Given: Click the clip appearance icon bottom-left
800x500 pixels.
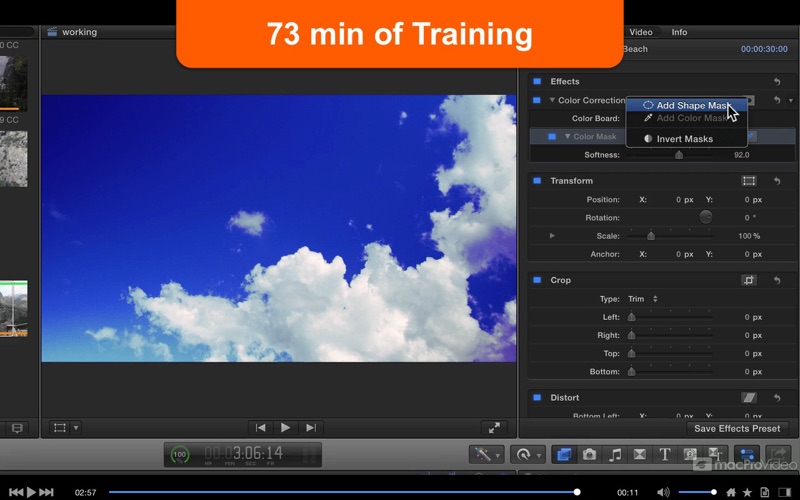Looking at the screenshot, I should (17, 428).
